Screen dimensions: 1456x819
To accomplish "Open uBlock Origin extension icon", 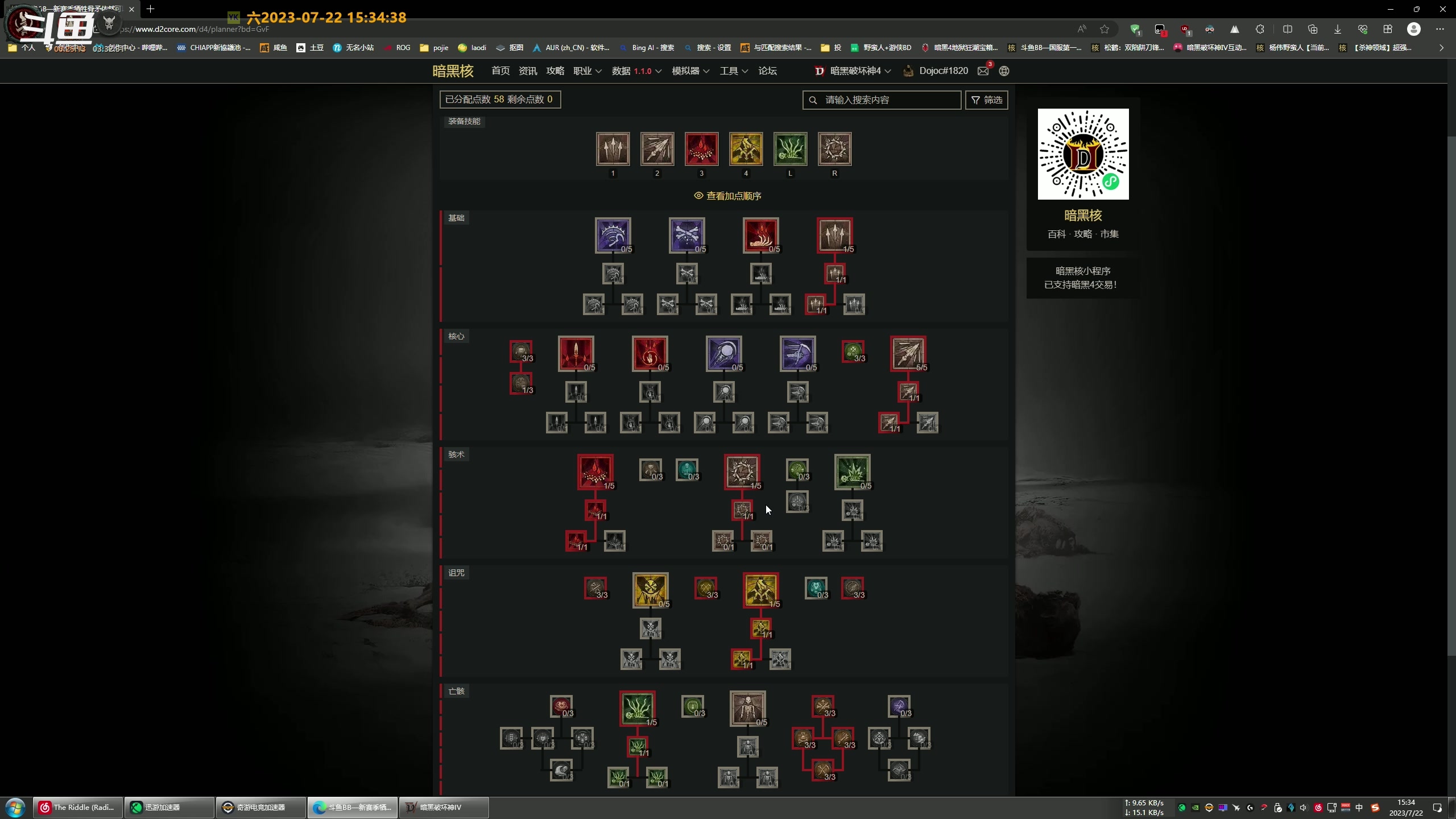I will pyautogui.click(x=1185, y=29).
